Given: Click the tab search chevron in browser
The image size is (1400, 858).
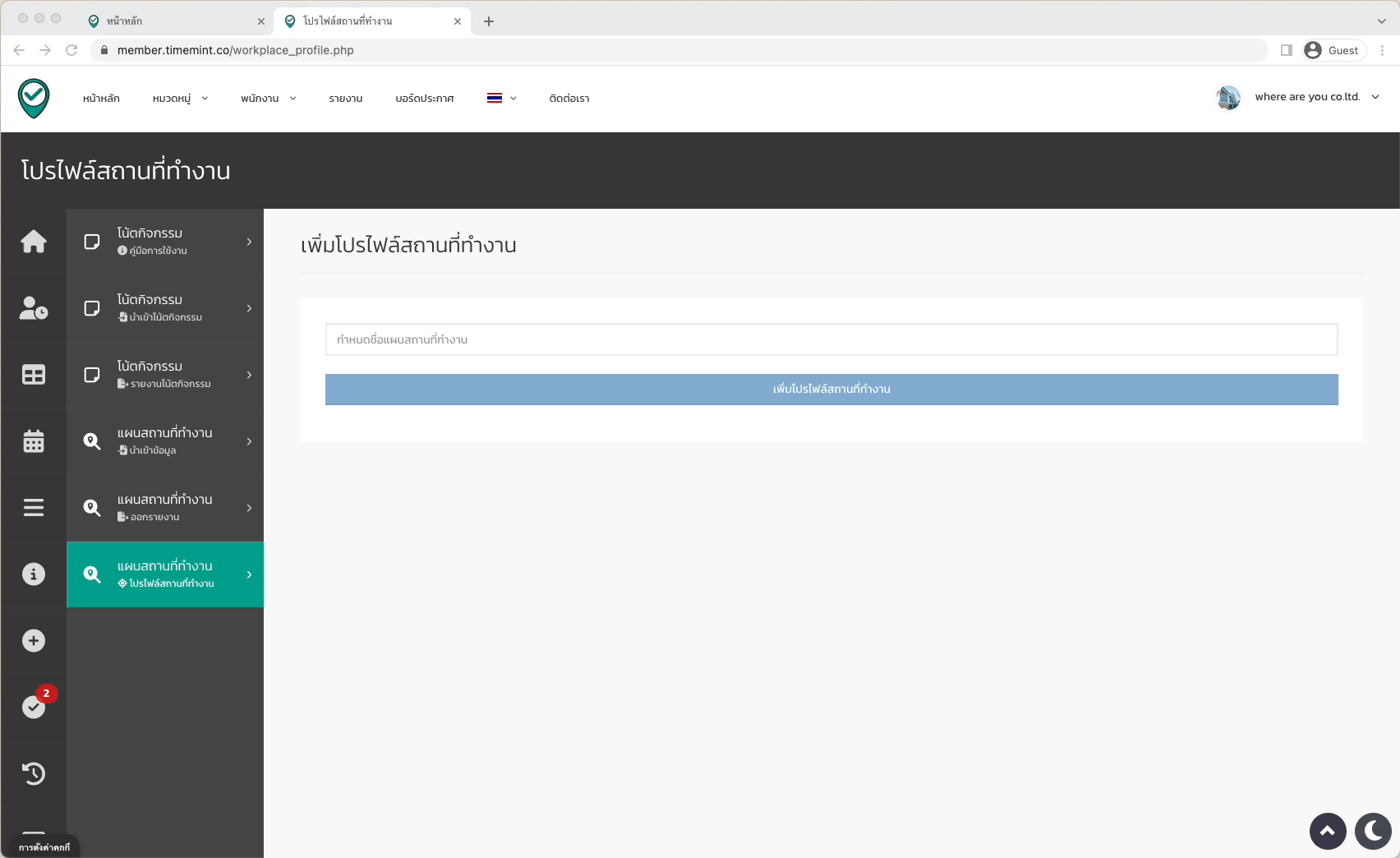Looking at the screenshot, I should click(x=1382, y=21).
